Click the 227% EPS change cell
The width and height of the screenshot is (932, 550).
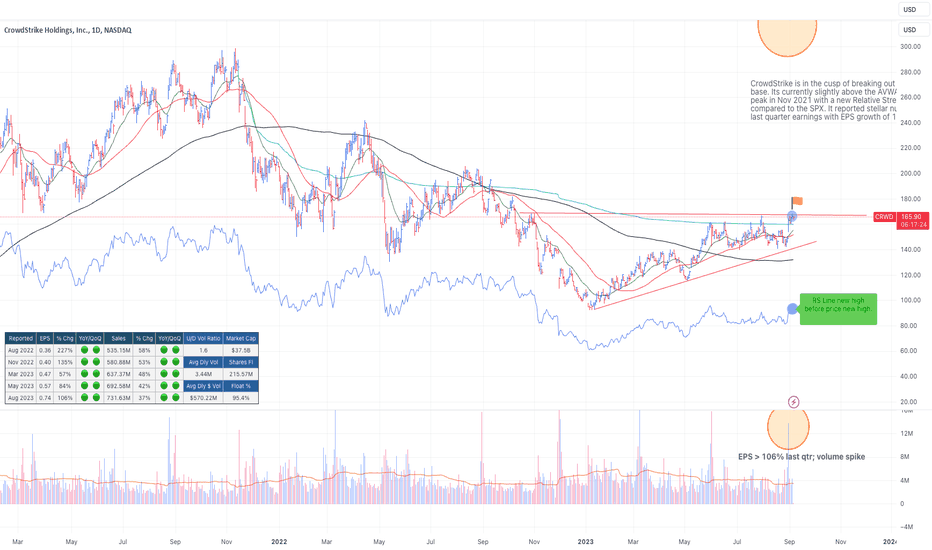[x=64, y=350]
